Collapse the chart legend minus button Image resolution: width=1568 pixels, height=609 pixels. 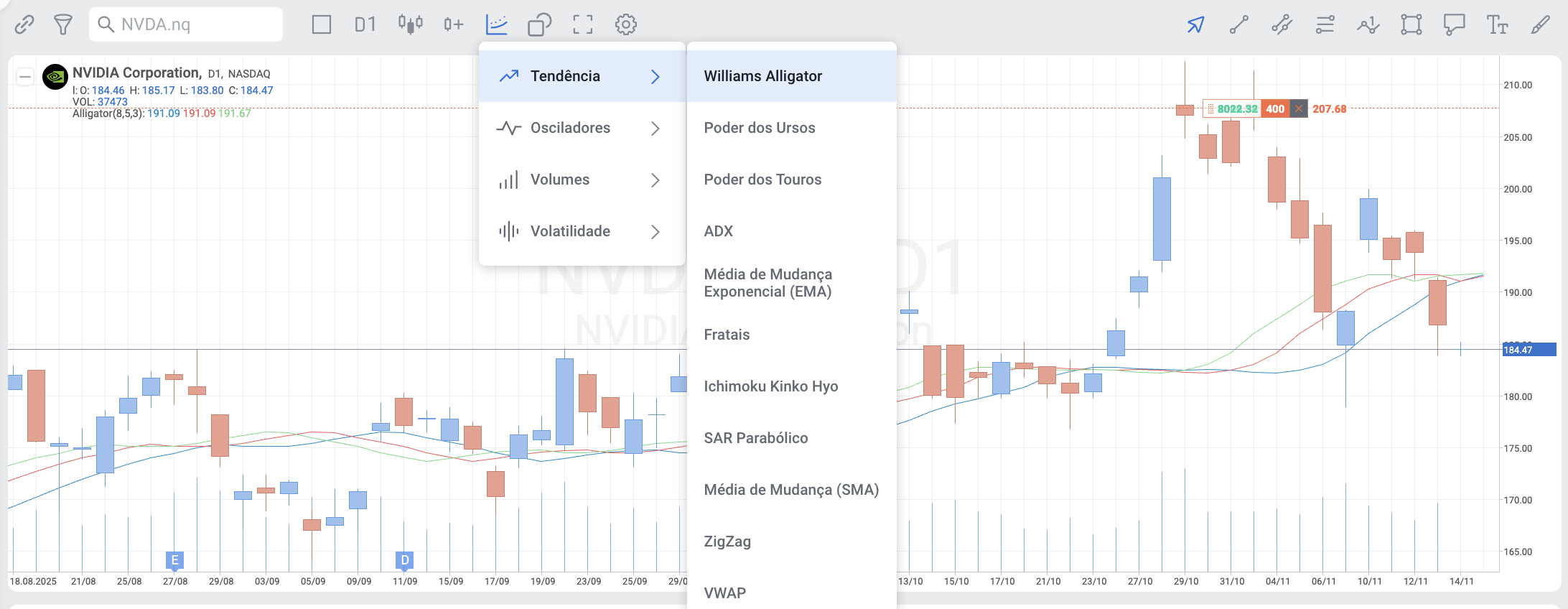(25, 76)
